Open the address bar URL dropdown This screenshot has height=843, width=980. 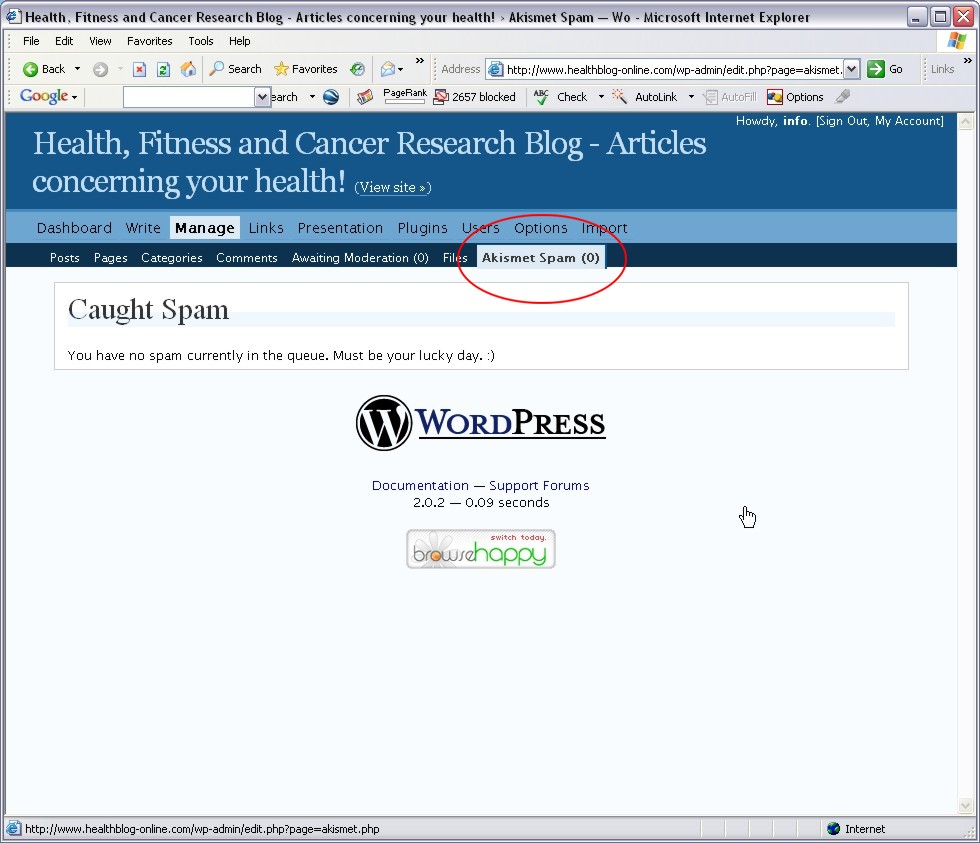(x=852, y=69)
